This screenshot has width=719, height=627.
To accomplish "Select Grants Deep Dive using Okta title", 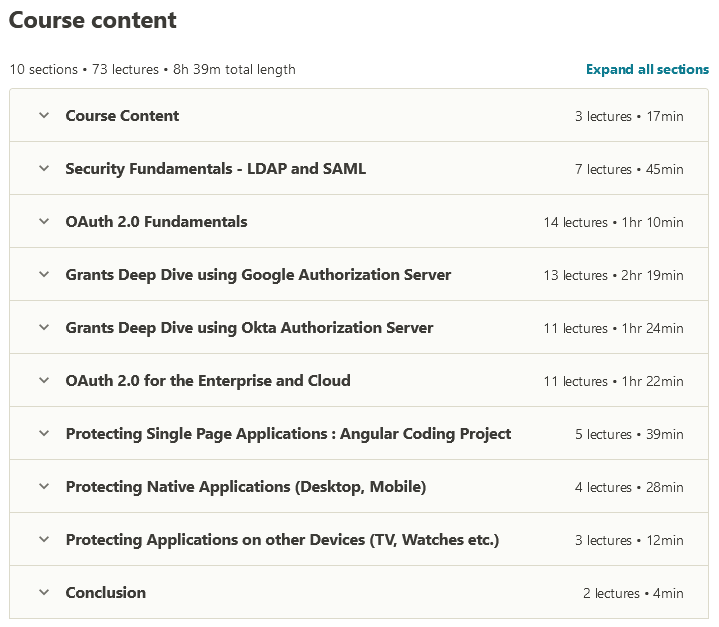I will pos(249,328).
